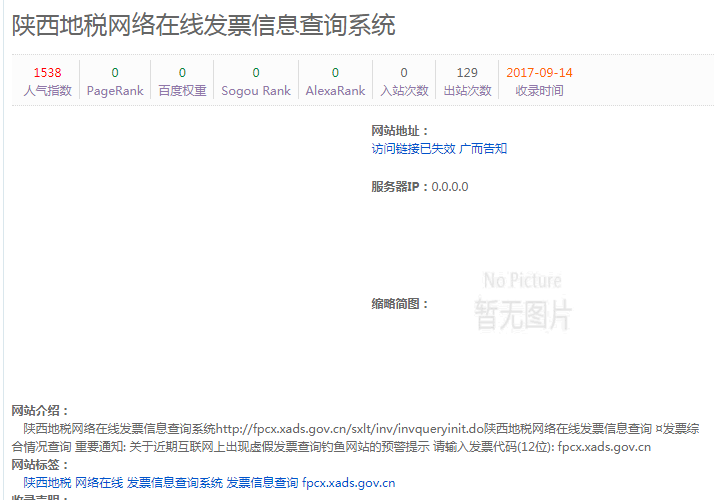
Task: Click the 出站次数 label
Action: click(x=467, y=91)
